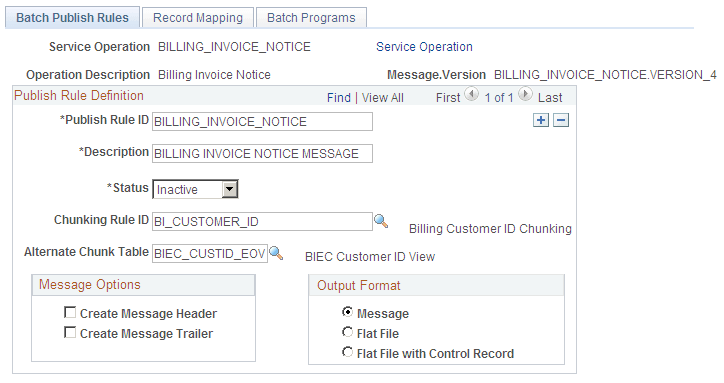Viewport: 724px width, 383px height.
Task: Select Service Operation value 'BILLING_INVOICE_NOTICE'
Action: 234,47
